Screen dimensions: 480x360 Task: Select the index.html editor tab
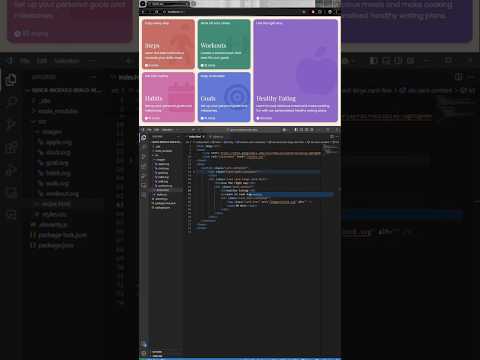click(196, 137)
